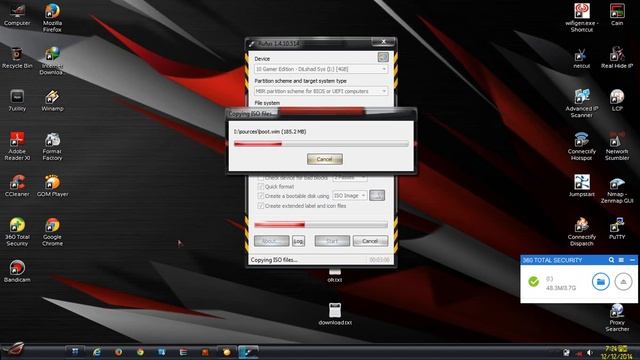Open the Log button in Rufus
640x360 pixels.
[298, 241]
